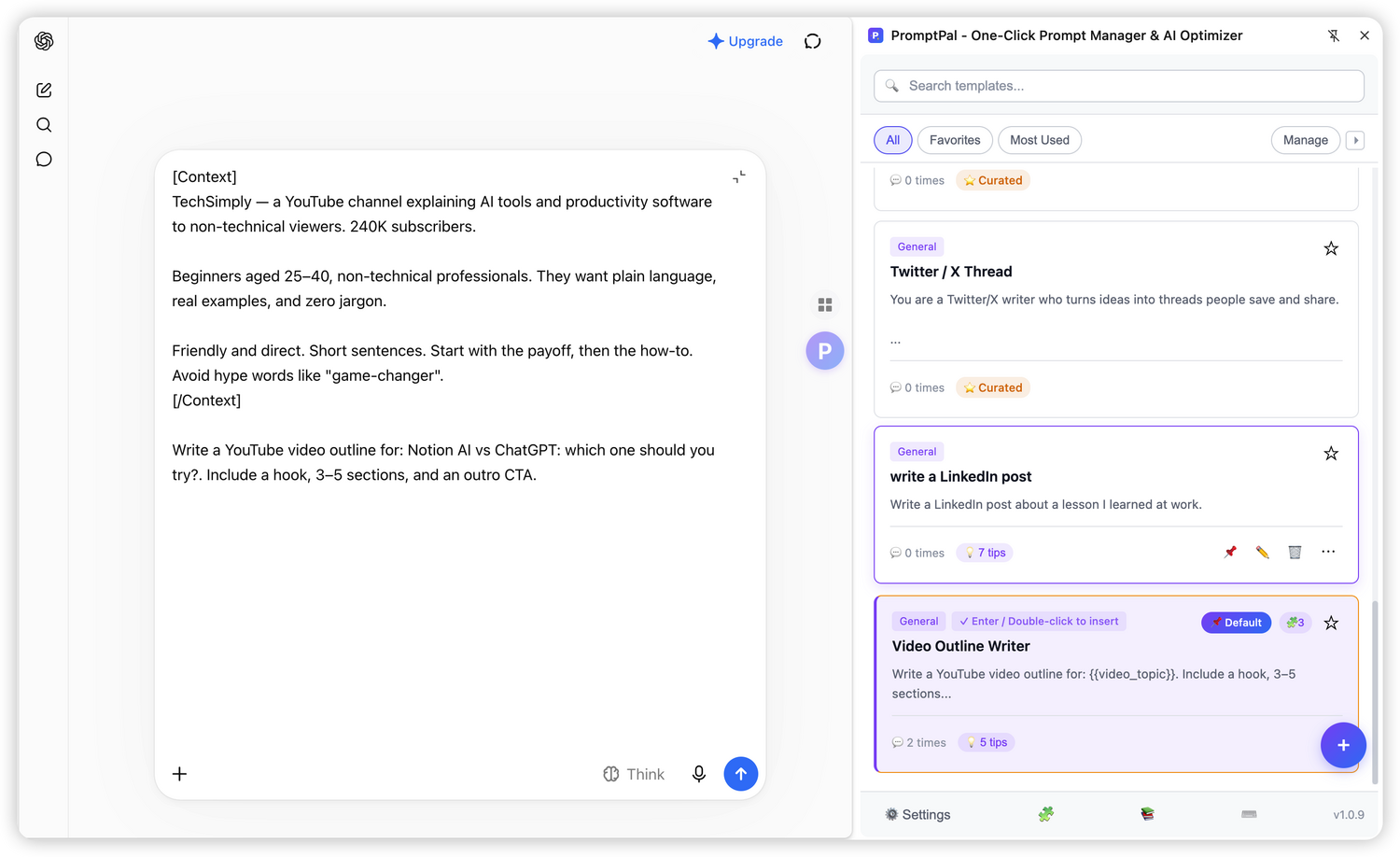1400x857 pixels.
Task: Select the Video Outline Writer title
Action: click(960, 646)
